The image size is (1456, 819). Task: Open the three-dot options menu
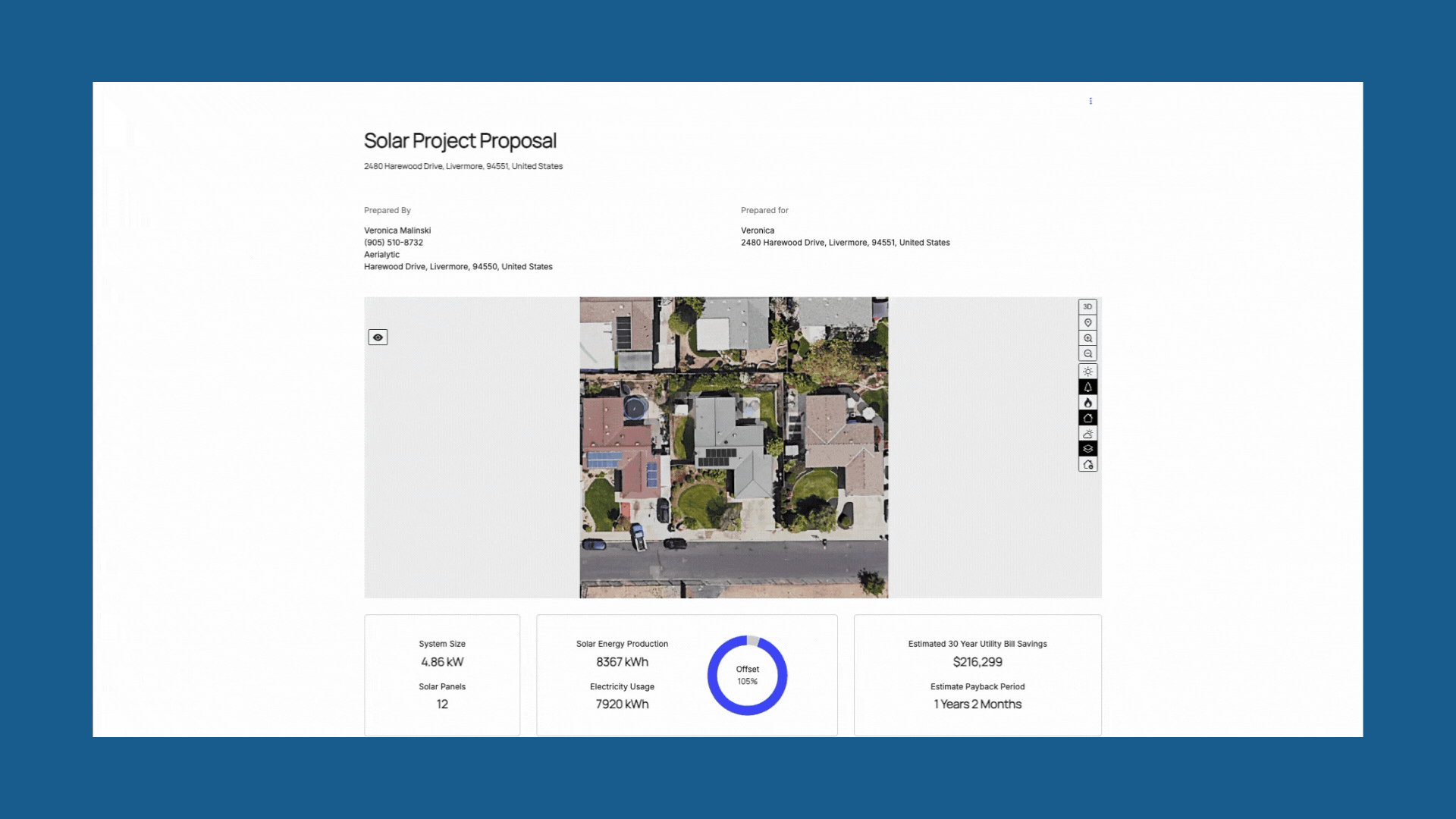tap(1090, 101)
